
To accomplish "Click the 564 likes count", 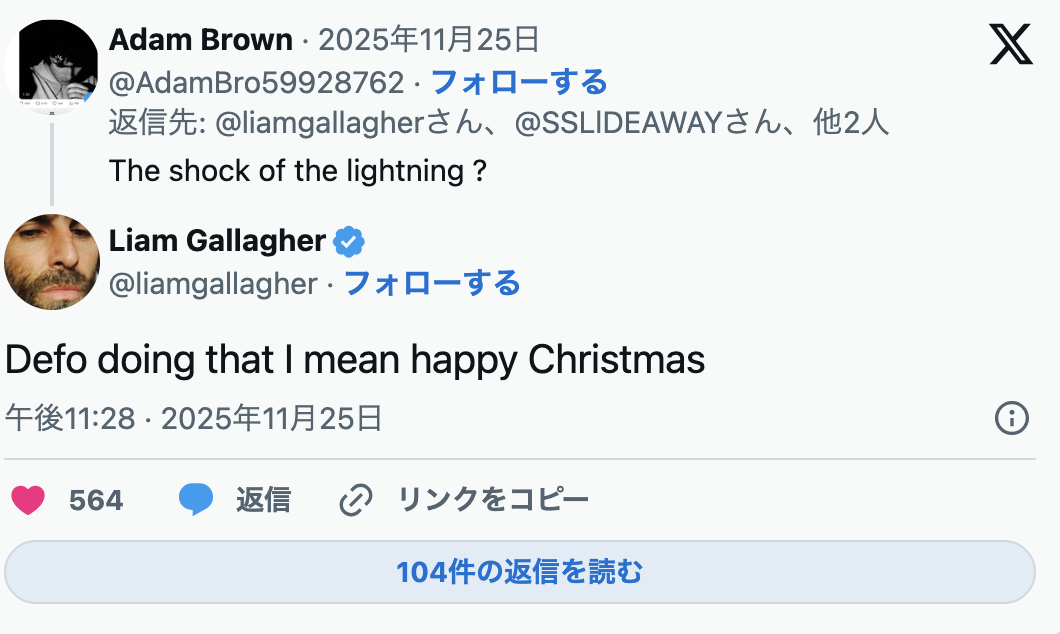I will [96, 499].
